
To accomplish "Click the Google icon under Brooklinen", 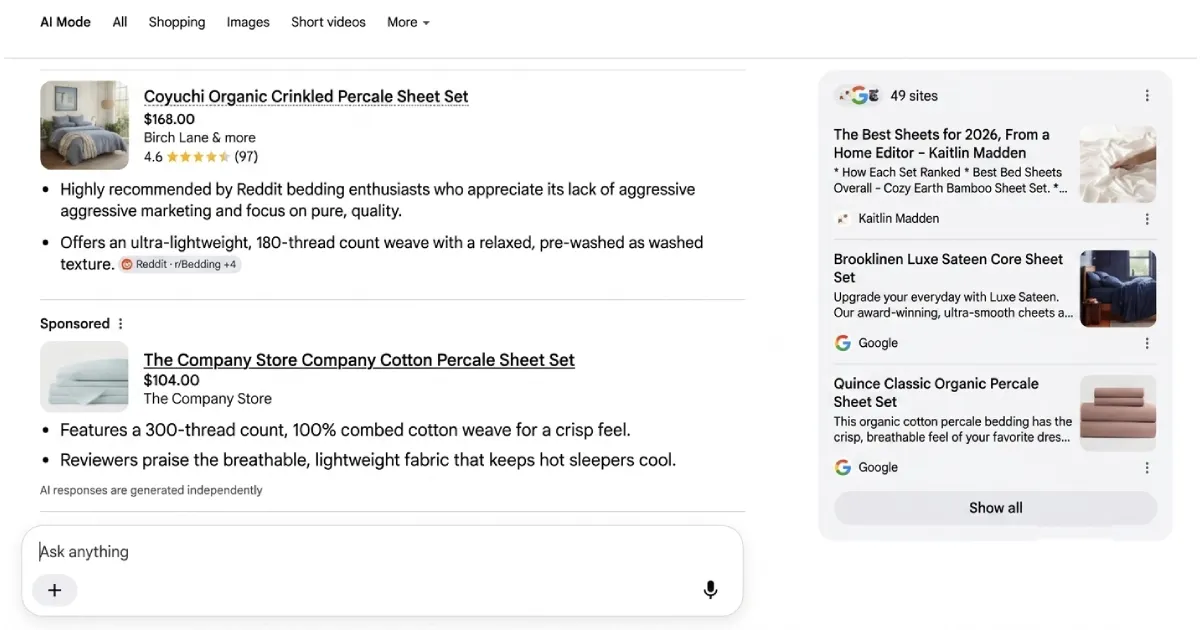I will tap(843, 343).
